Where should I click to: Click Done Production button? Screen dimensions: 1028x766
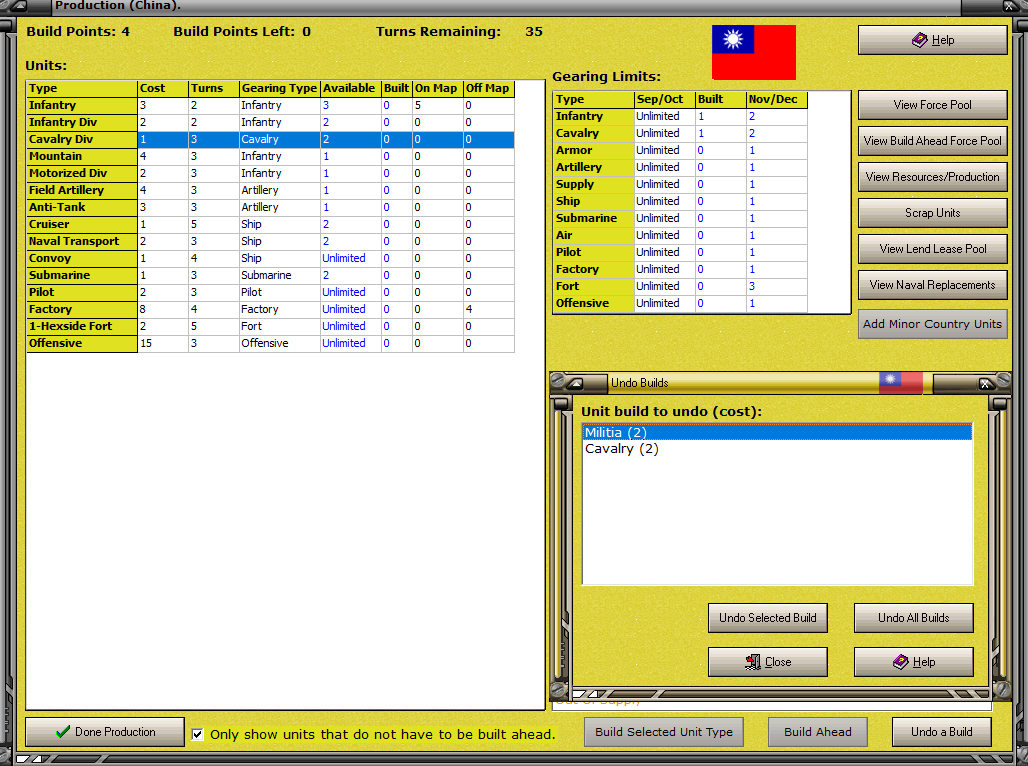105,732
